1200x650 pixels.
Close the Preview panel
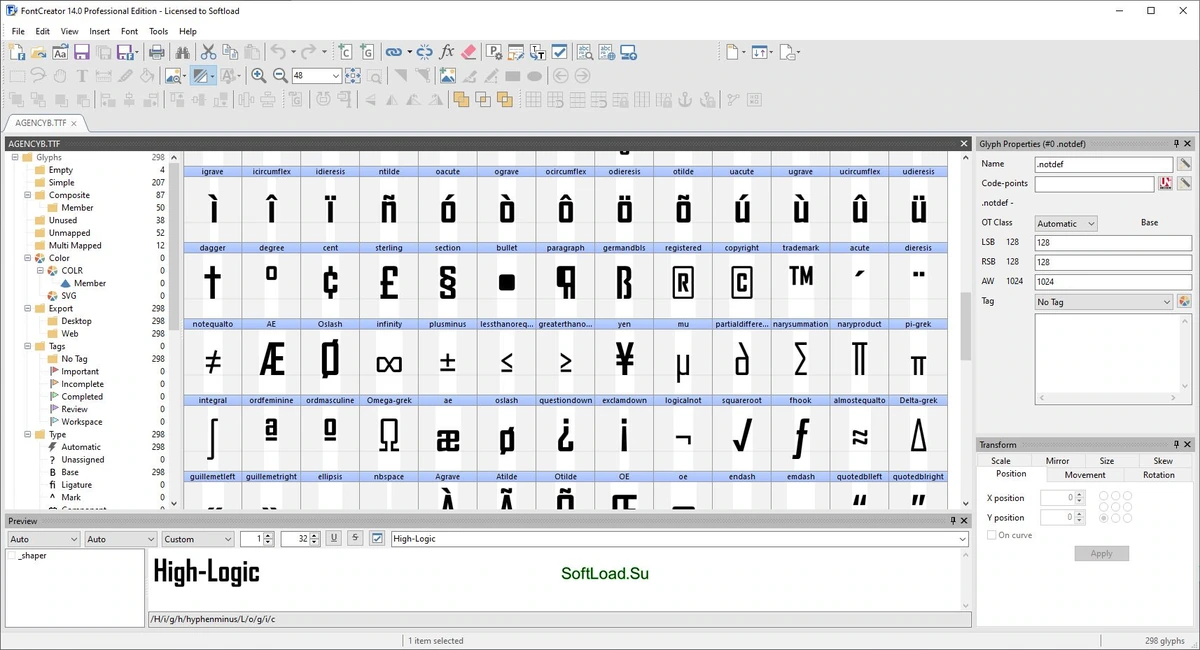click(965, 521)
